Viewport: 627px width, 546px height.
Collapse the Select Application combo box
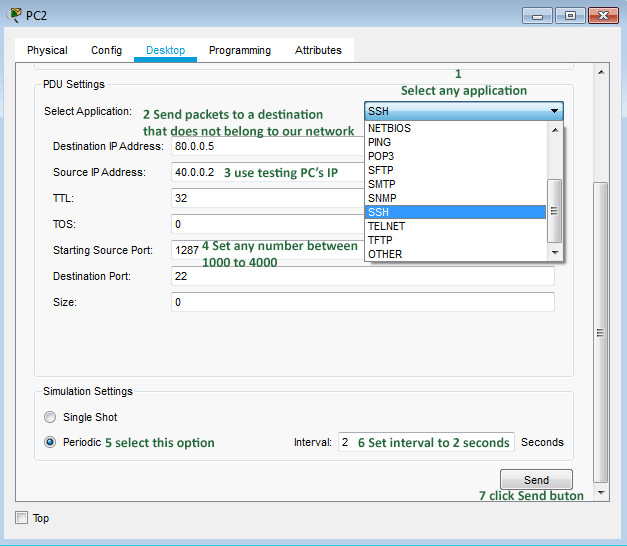click(x=464, y=111)
